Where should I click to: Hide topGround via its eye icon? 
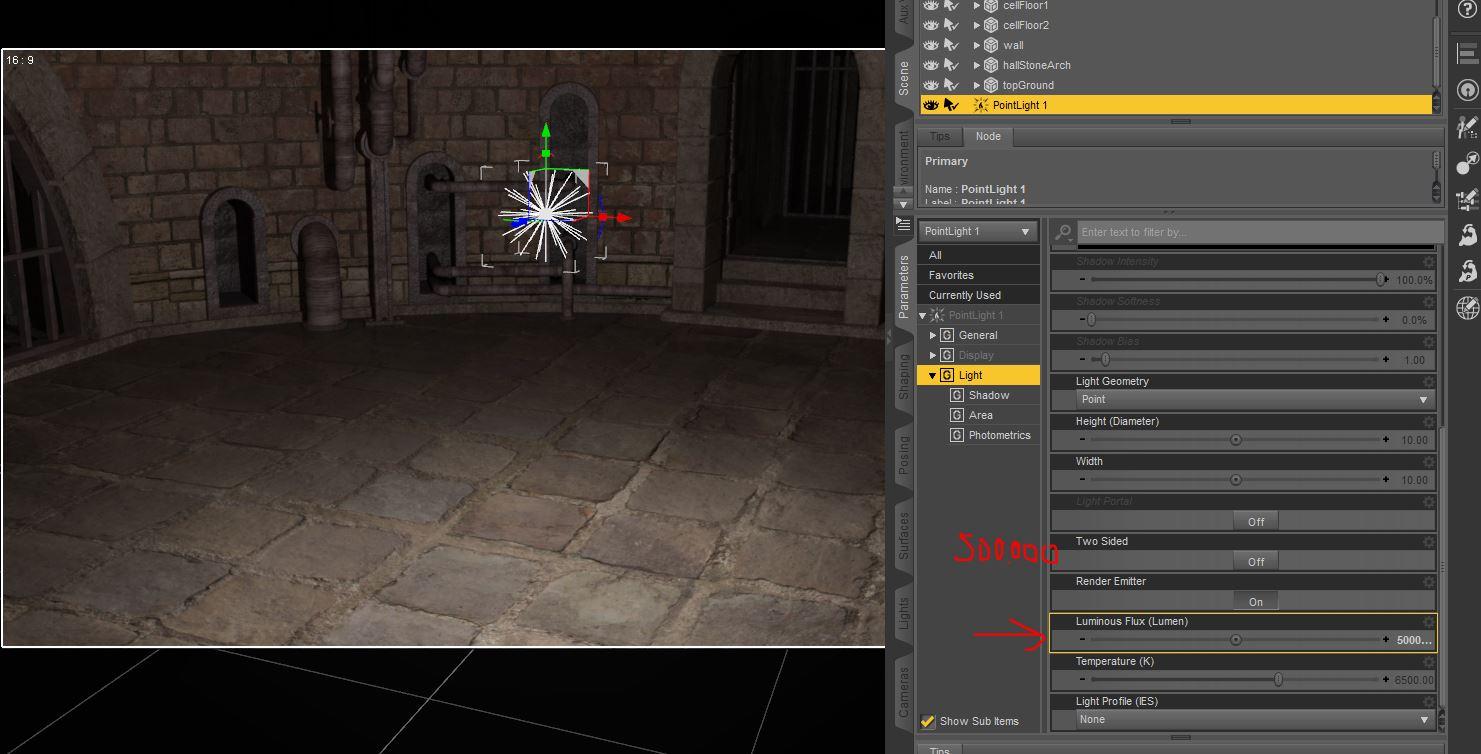931,85
